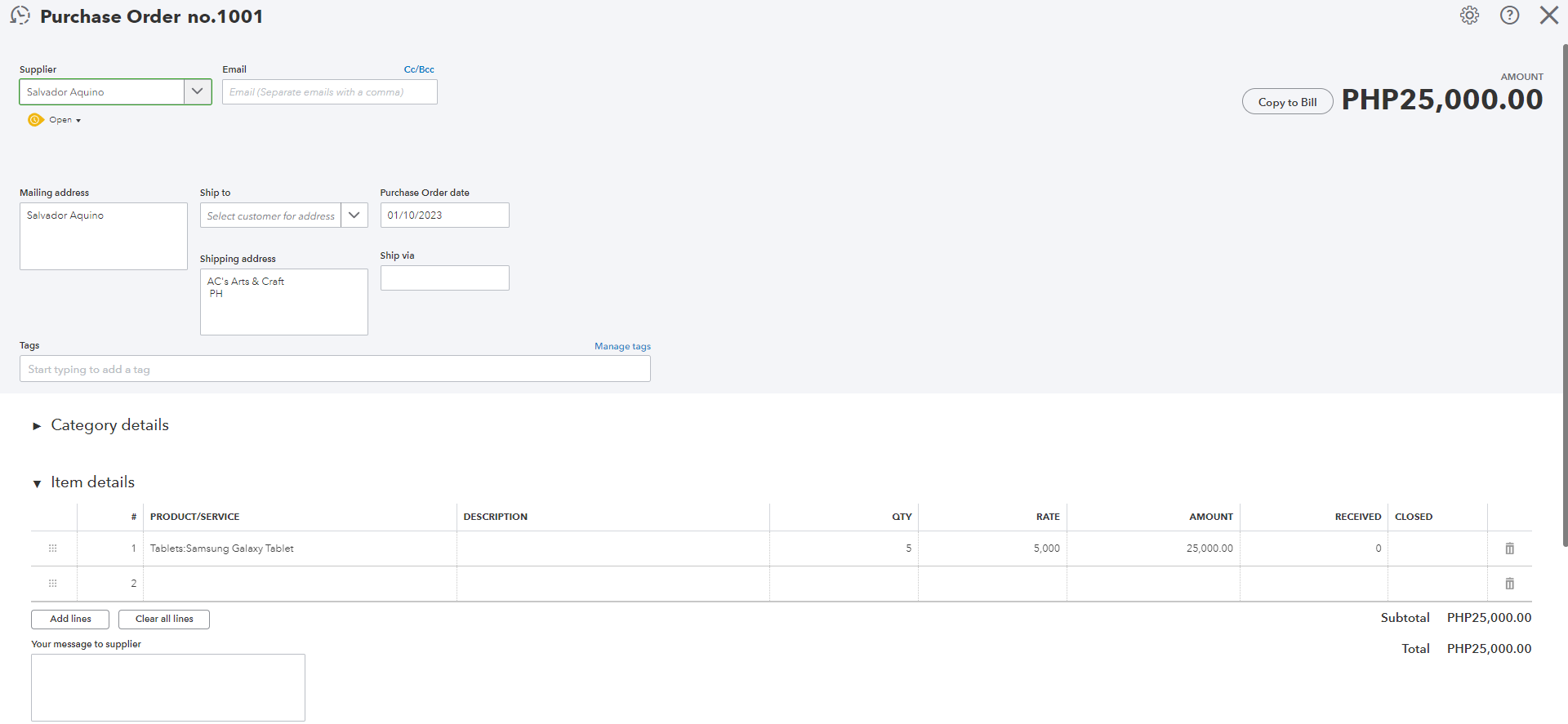Open the Cc/Bcc link
This screenshot has width=1568, height=724.
[419, 69]
